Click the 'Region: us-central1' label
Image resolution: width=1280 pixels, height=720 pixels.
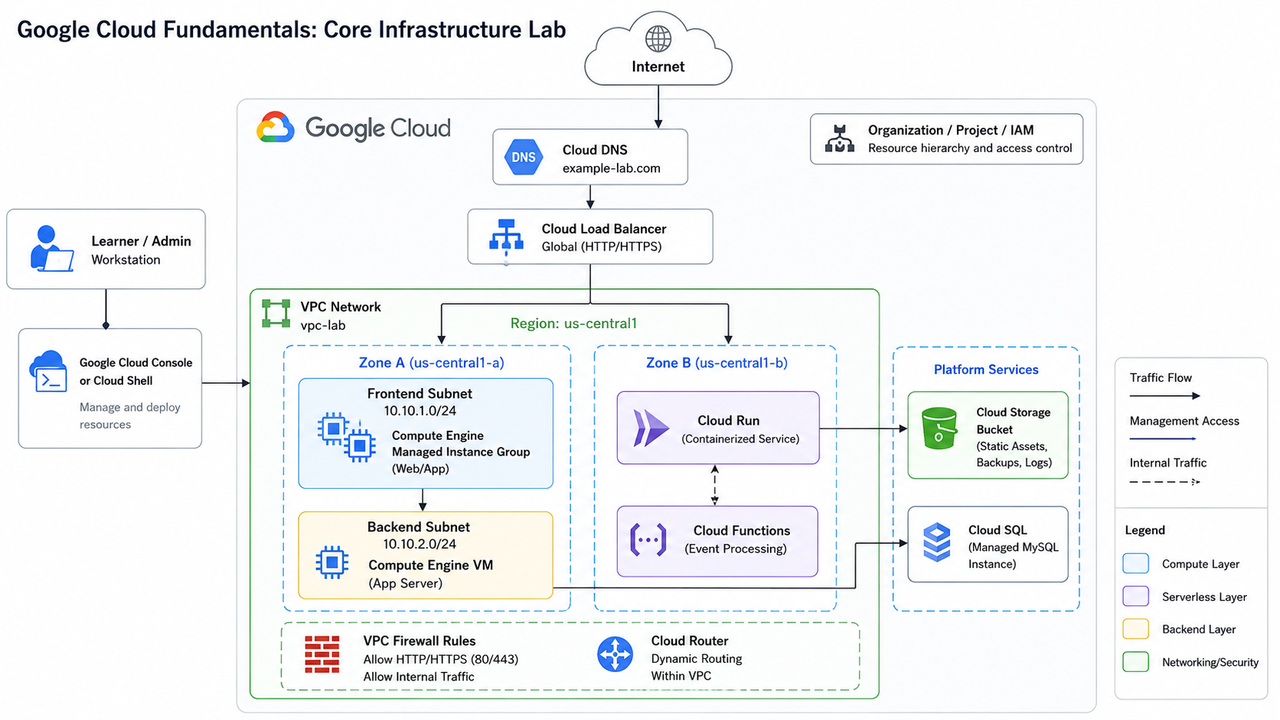pos(574,323)
